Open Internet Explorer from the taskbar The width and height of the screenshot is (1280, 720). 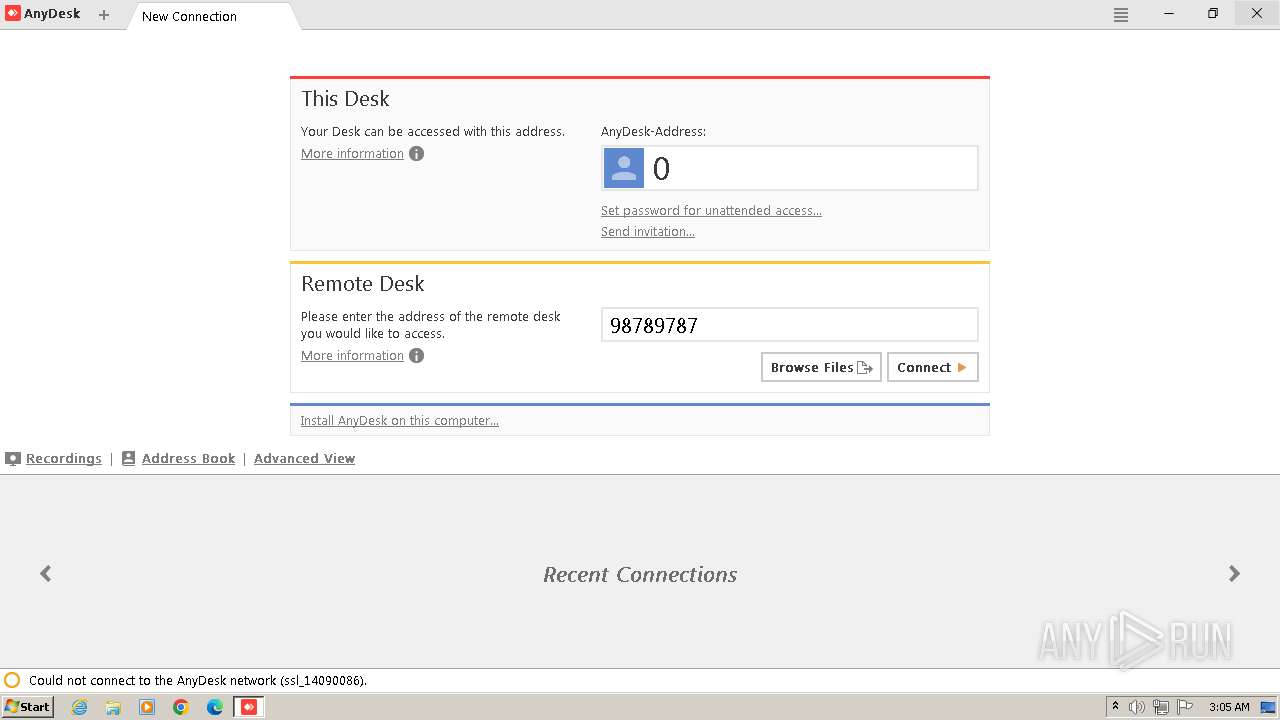(x=79, y=707)
